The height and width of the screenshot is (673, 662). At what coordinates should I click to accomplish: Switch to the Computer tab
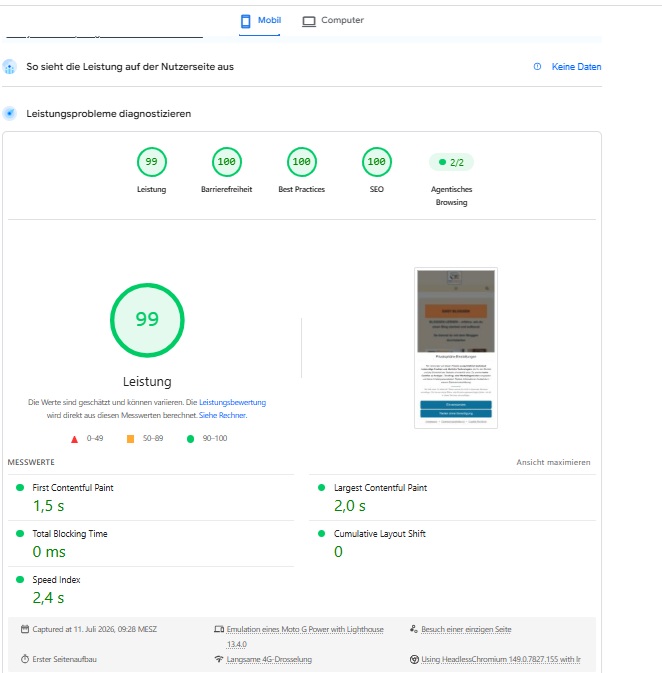pyautogui.click(x=333, y=21)
